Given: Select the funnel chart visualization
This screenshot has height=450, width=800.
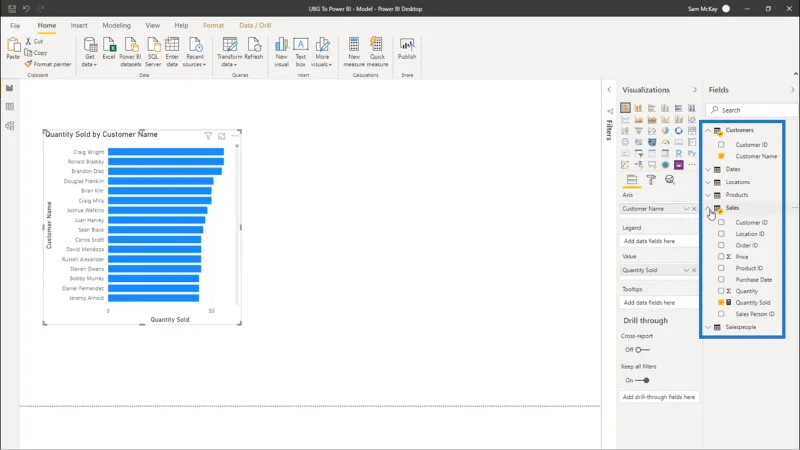Looking at the screenshot, I should [x=639, y=131].
